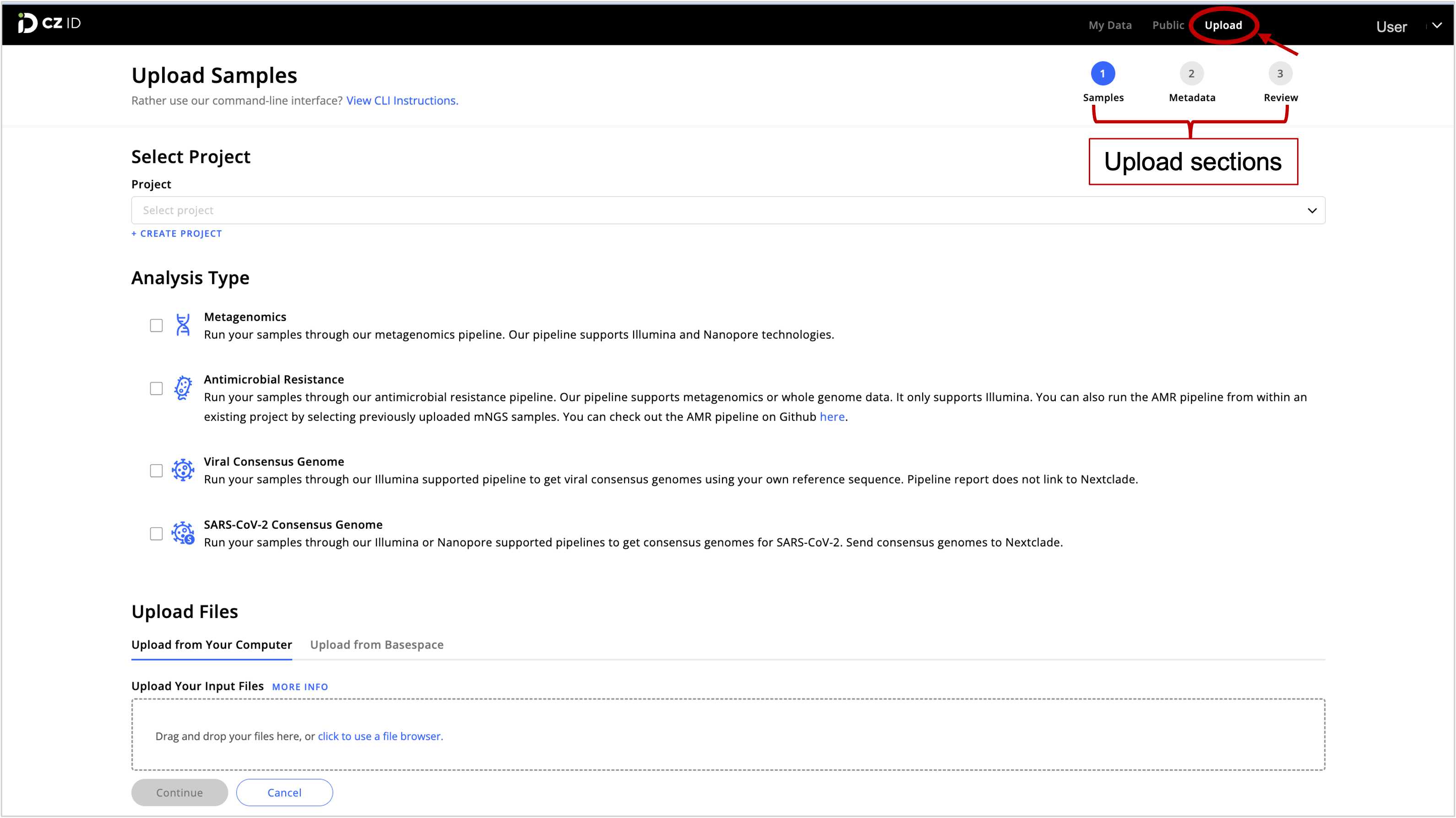
Task: Open View CLI Instructions link
Action: click(x=402, y=101)
